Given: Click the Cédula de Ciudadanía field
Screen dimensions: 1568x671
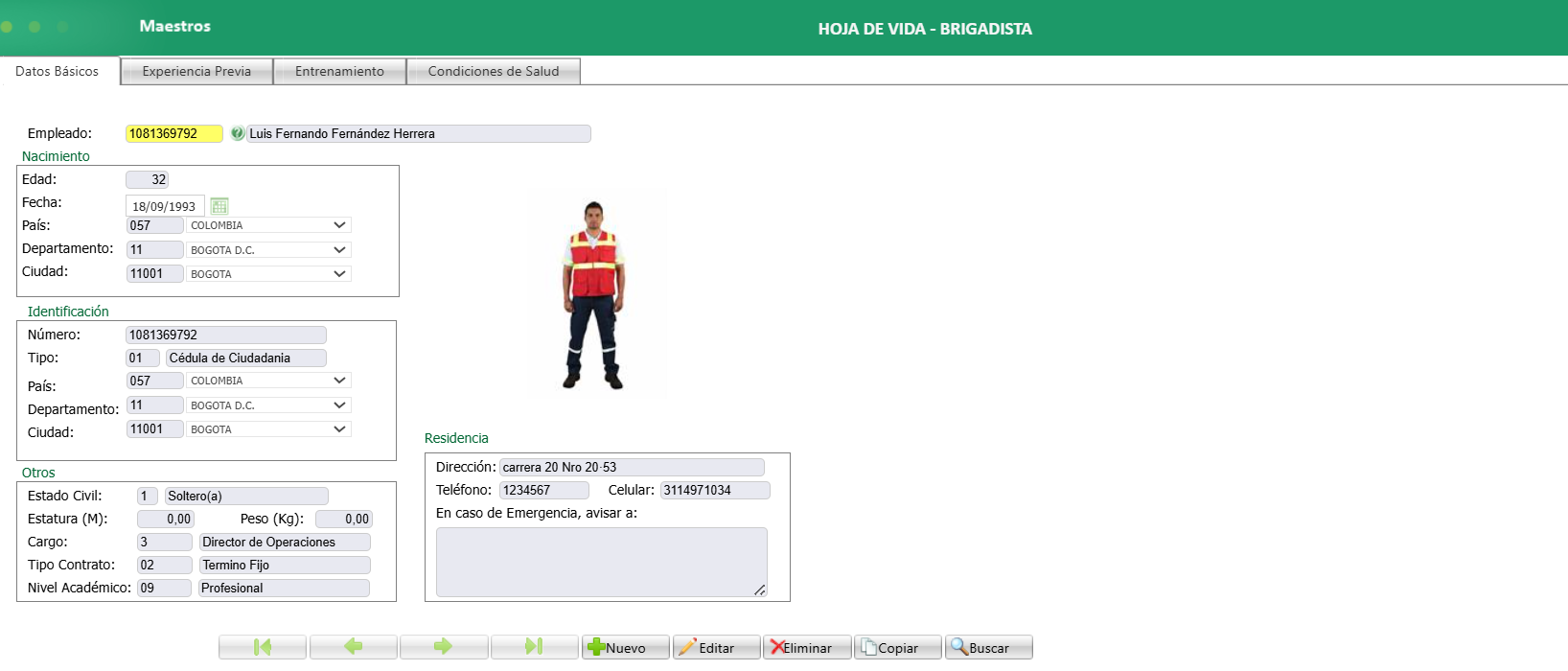Looking at the screenshot, I should pyautogui.click(x=246, y=358).
